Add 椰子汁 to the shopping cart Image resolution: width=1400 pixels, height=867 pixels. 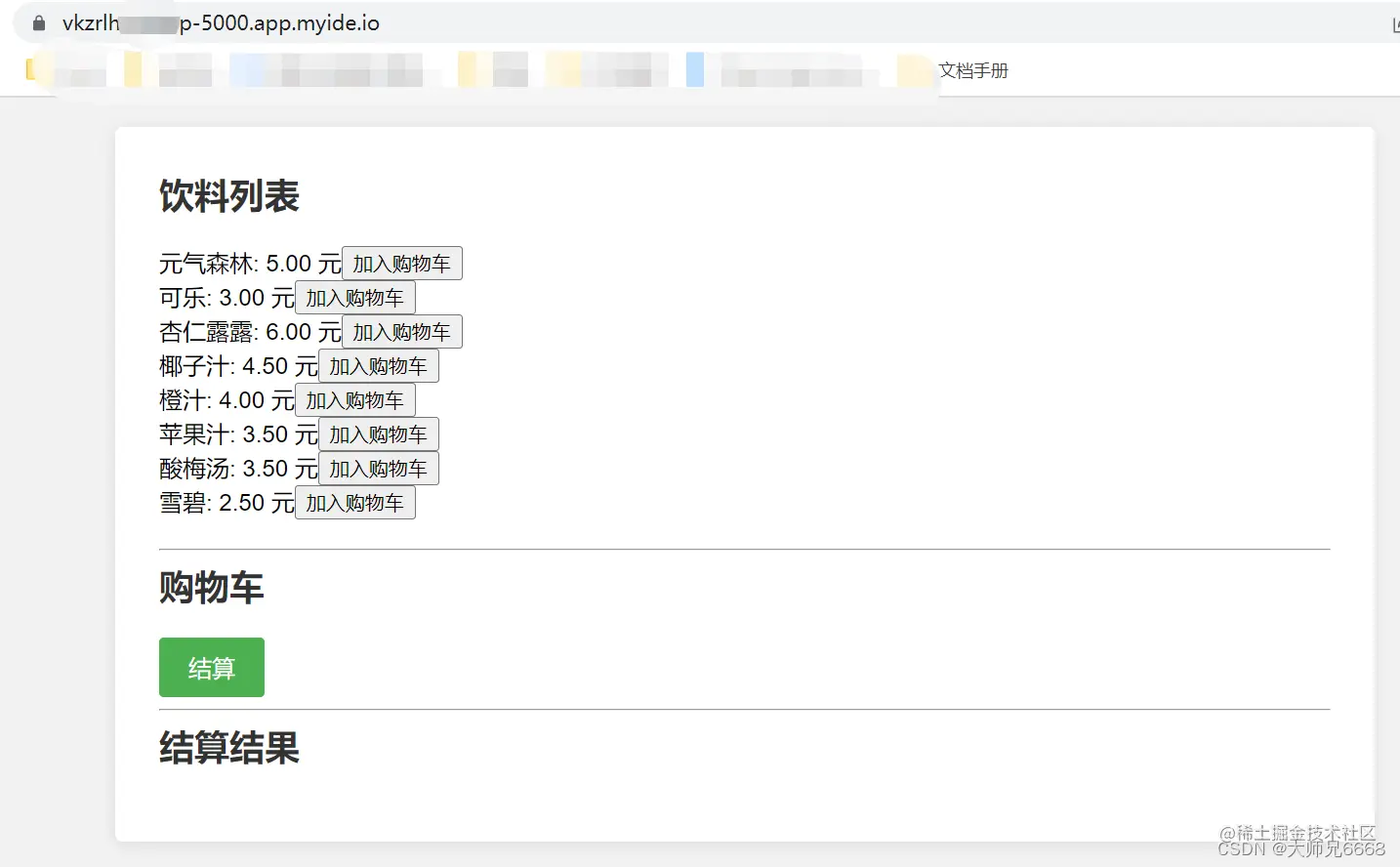[x=379, y=365]
